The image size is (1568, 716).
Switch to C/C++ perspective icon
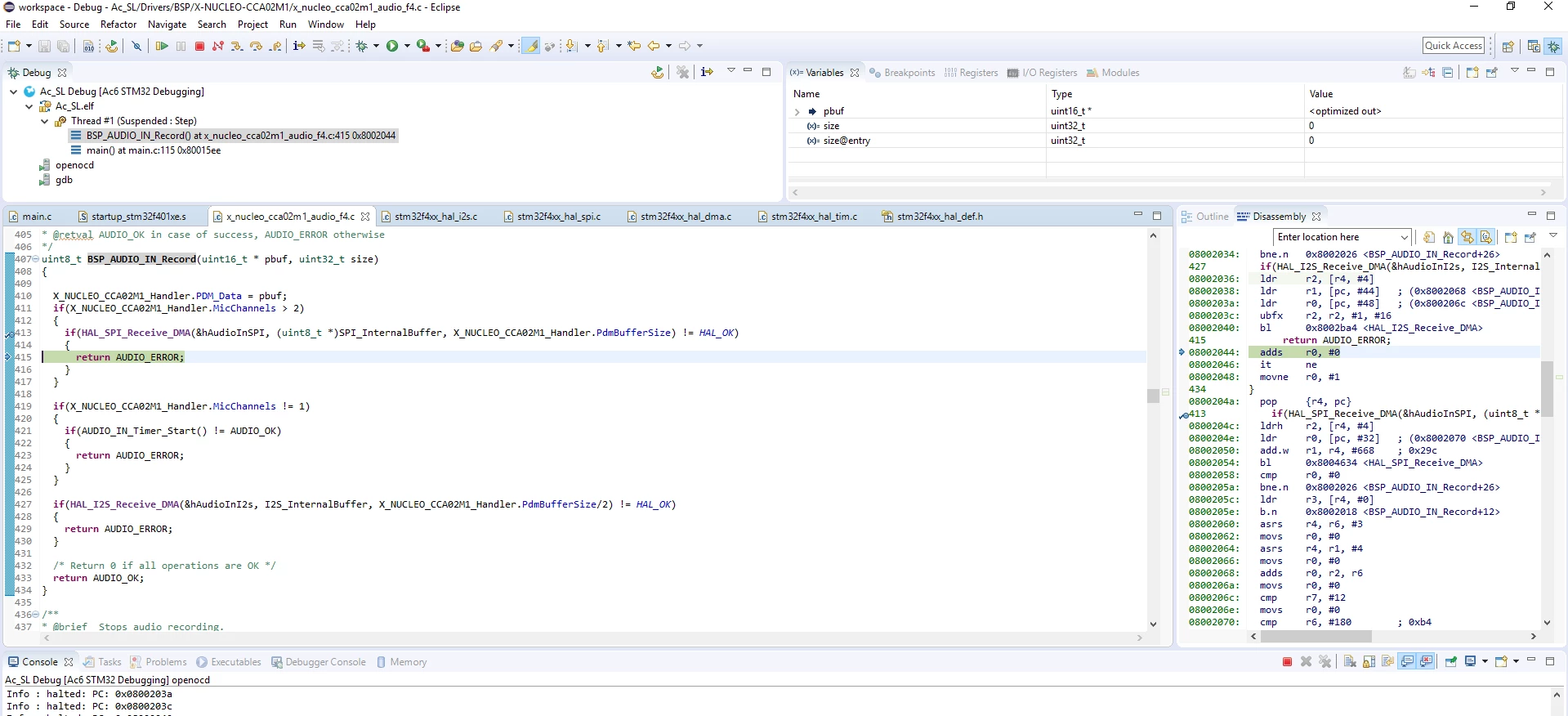point(1534,46)
